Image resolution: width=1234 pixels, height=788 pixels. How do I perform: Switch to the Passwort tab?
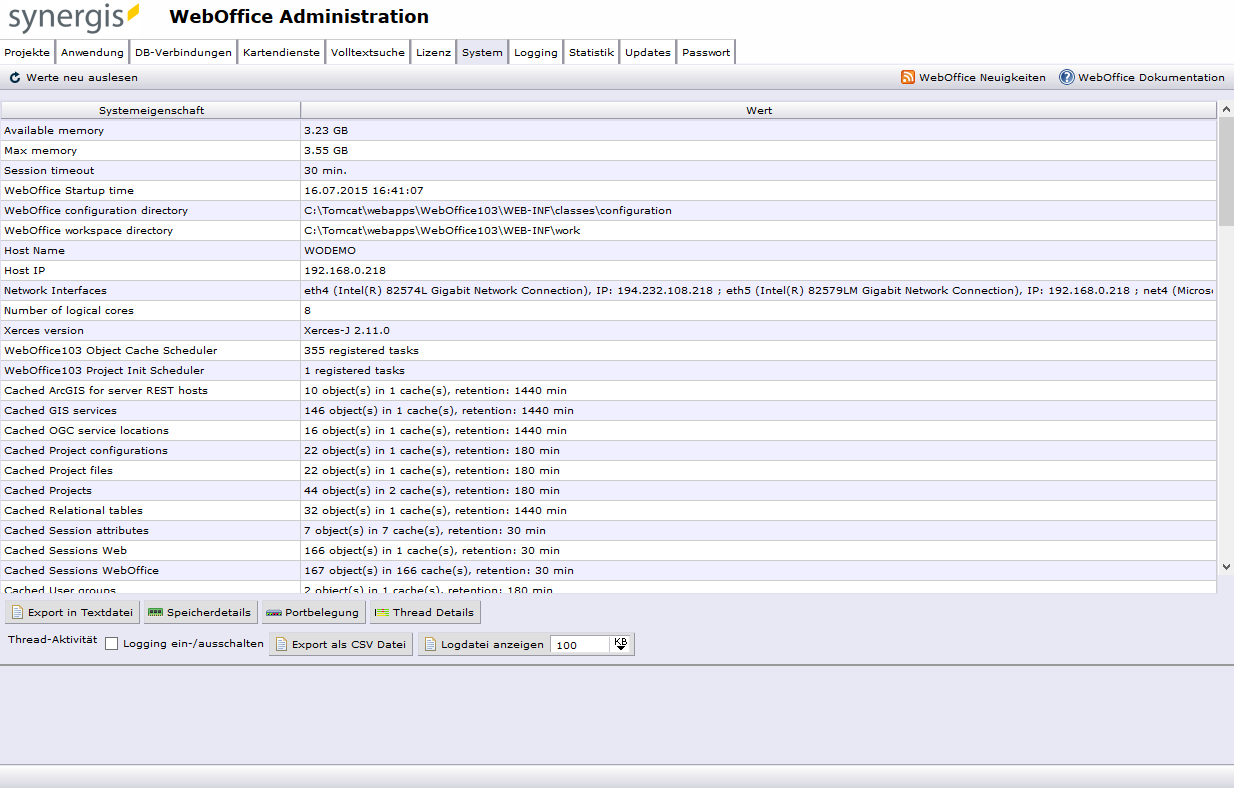coord(705,51)
